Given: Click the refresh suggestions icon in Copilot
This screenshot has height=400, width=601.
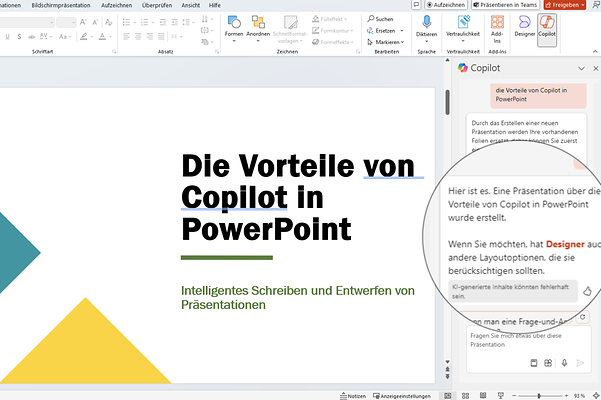Looking at the screenshot, I should pos(583,317).
